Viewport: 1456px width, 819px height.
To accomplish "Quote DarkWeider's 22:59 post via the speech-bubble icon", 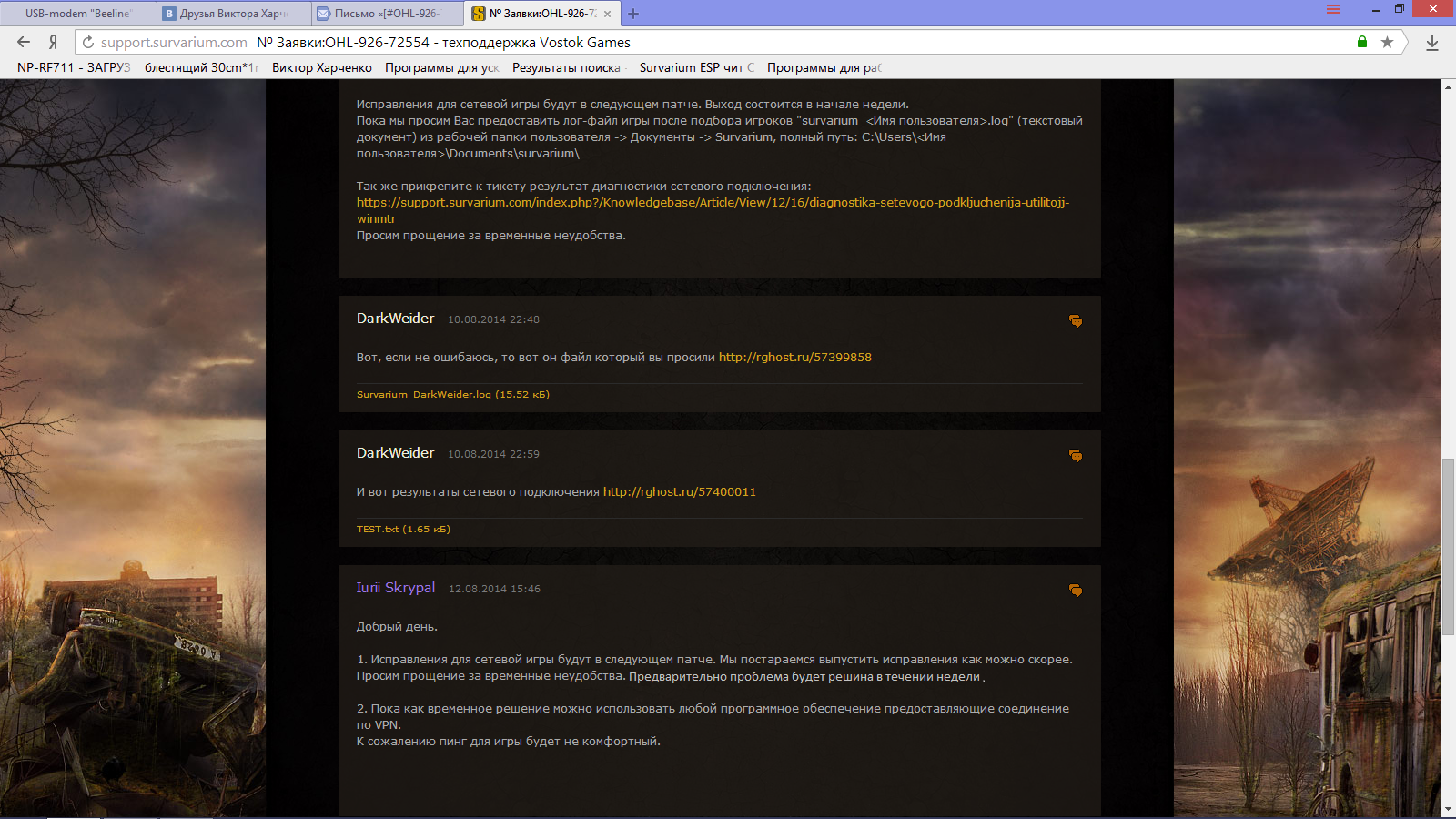I will pos(1076,455).
